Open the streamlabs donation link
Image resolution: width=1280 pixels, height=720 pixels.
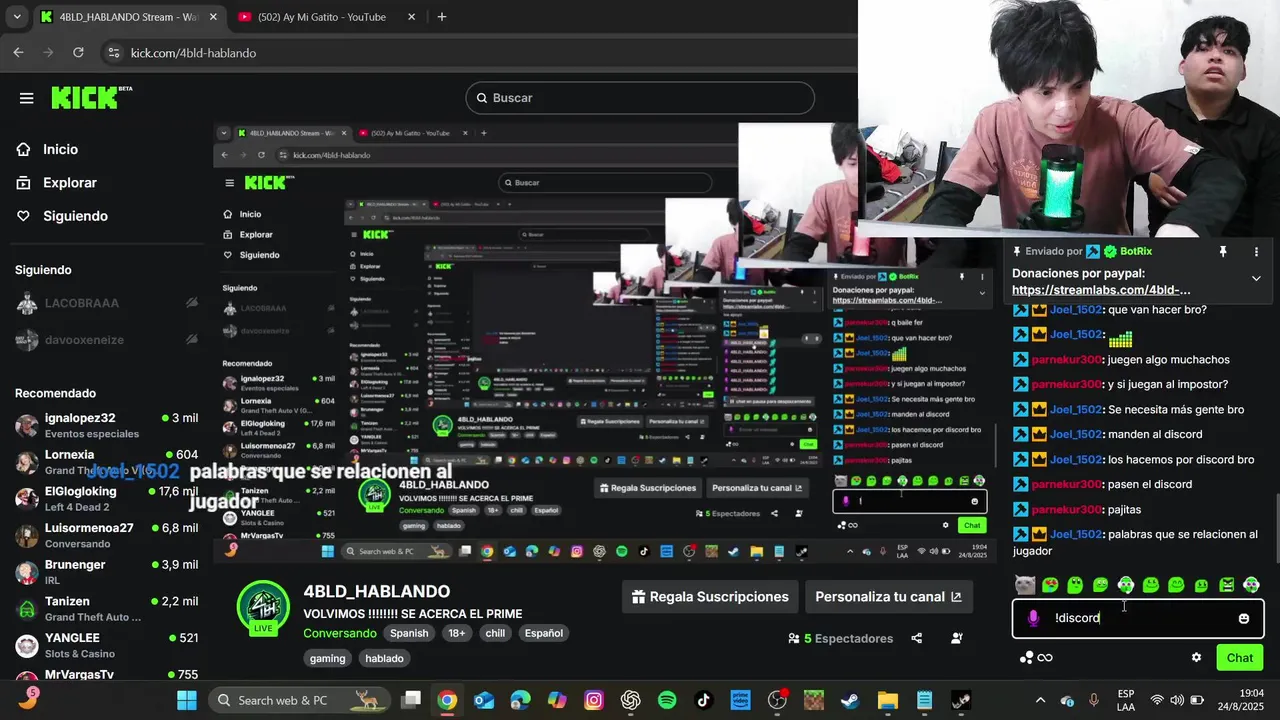click(x=1101, y=290)
